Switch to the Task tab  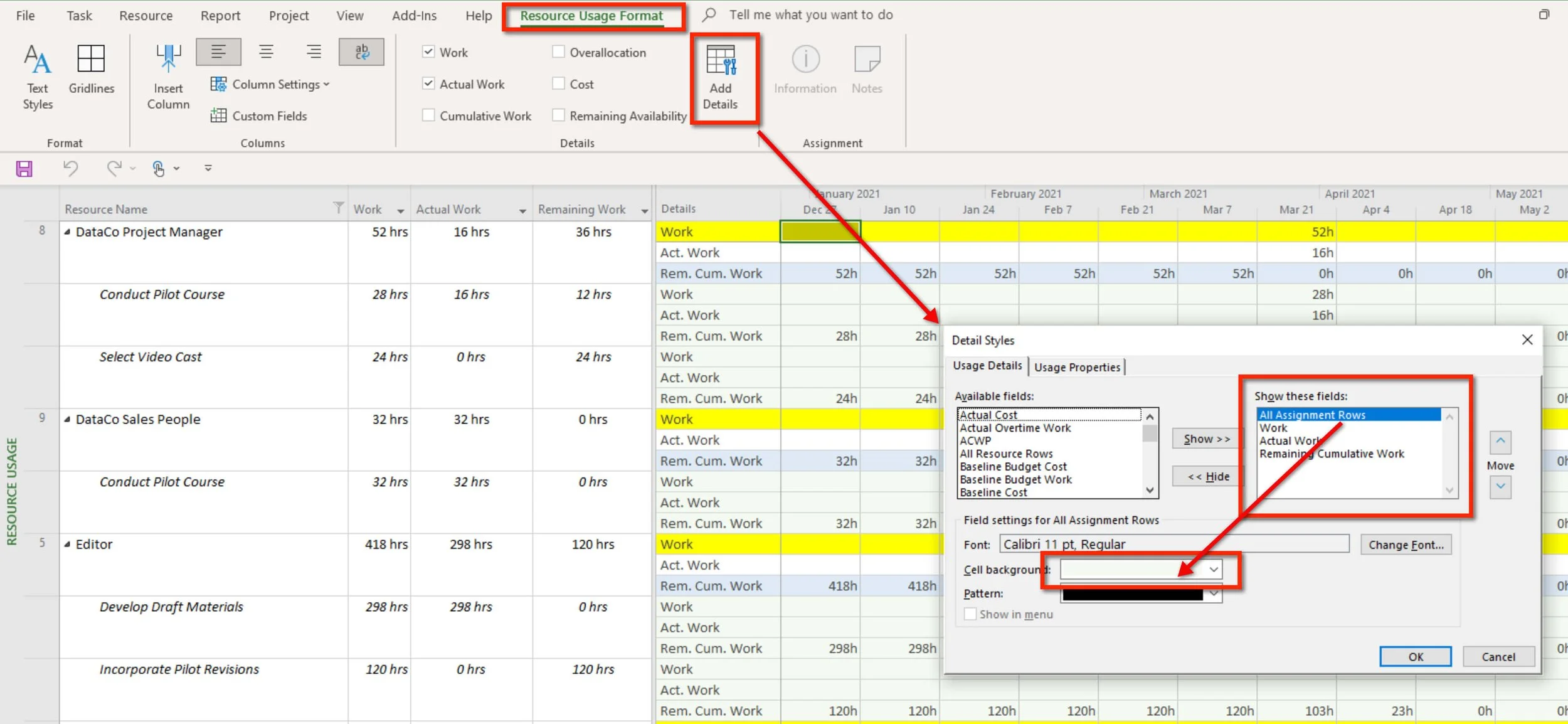coord(79,15)
